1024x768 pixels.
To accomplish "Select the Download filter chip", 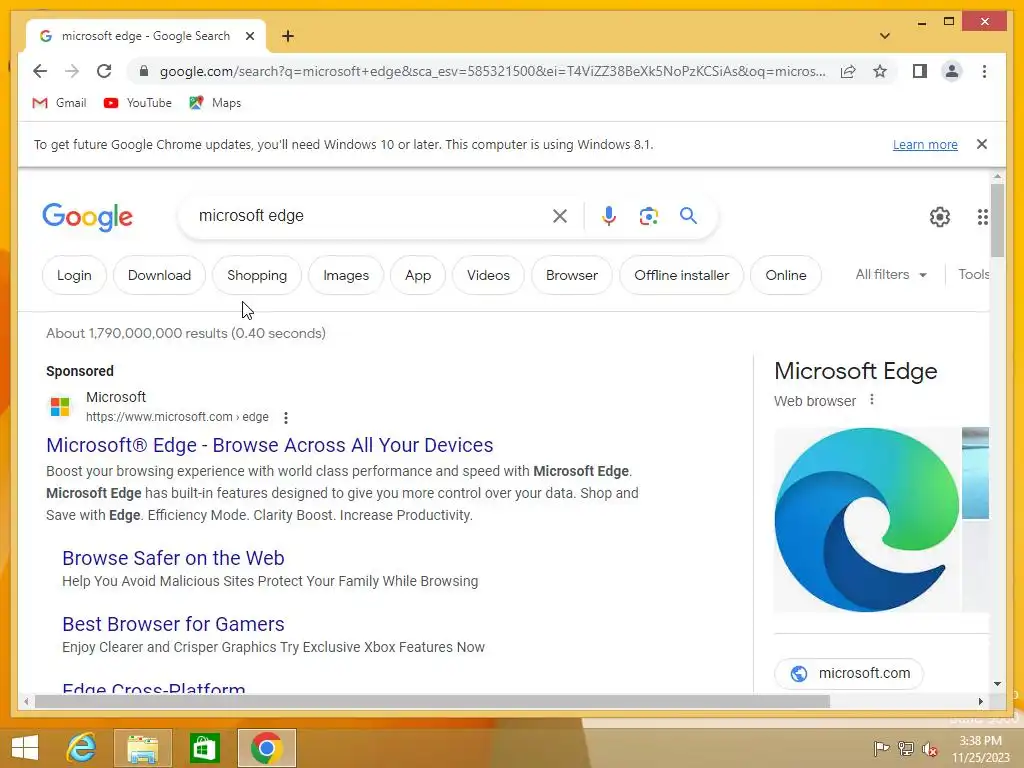I will tap(159, 275).
